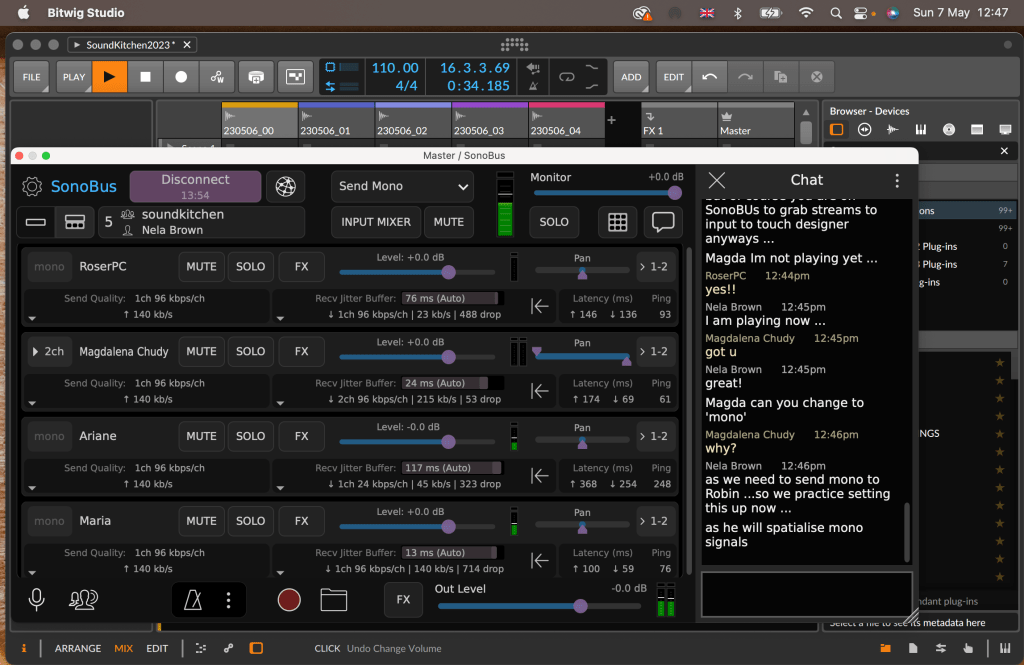
Task: Click the microphone input icon
Action: point(36,600)
